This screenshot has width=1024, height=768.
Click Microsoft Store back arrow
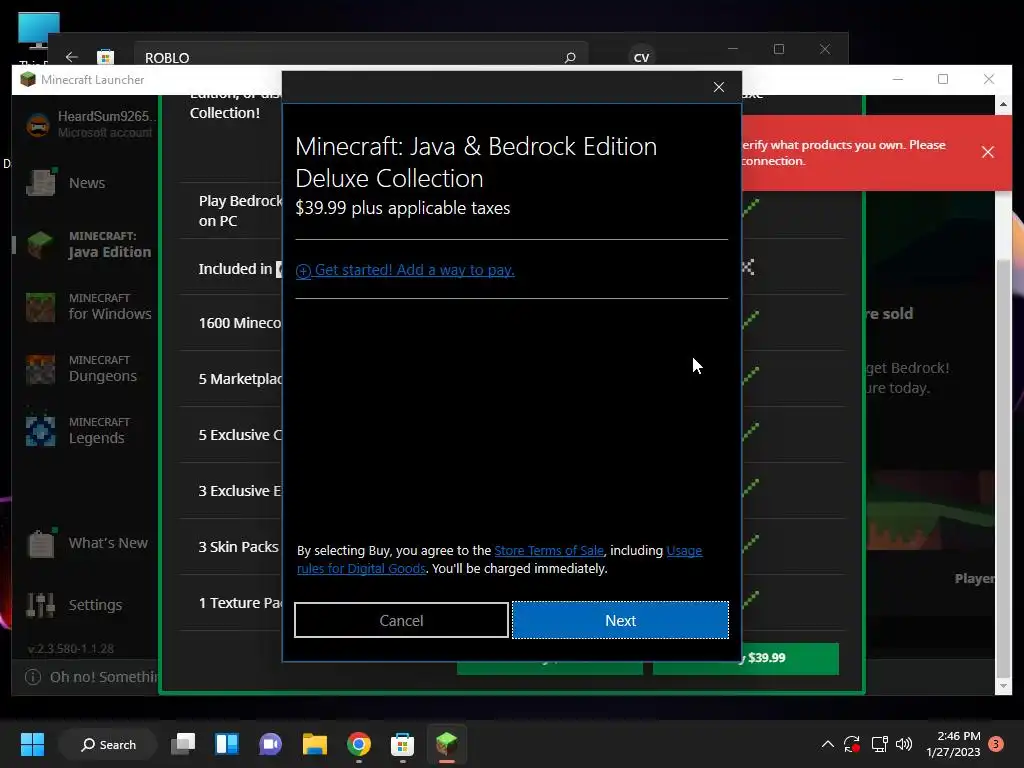point(72,57)
